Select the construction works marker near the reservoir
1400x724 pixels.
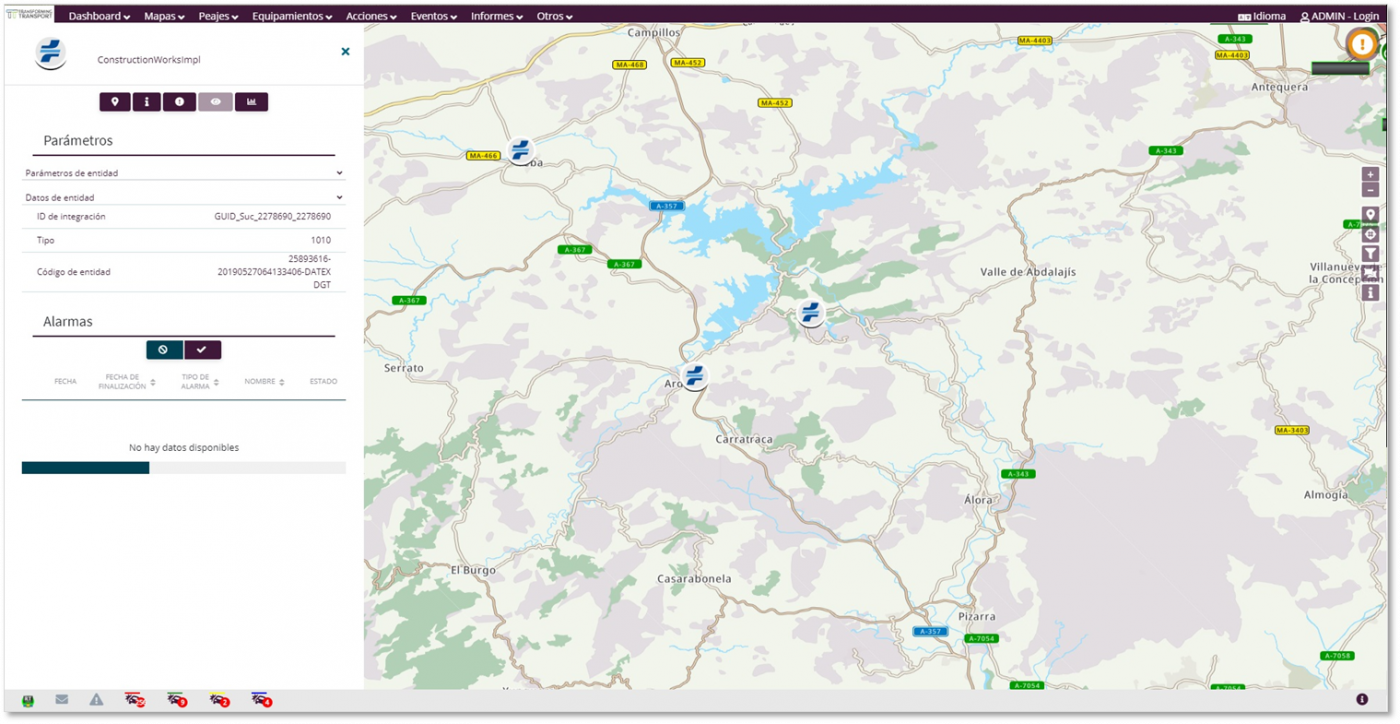coord(811,312)
